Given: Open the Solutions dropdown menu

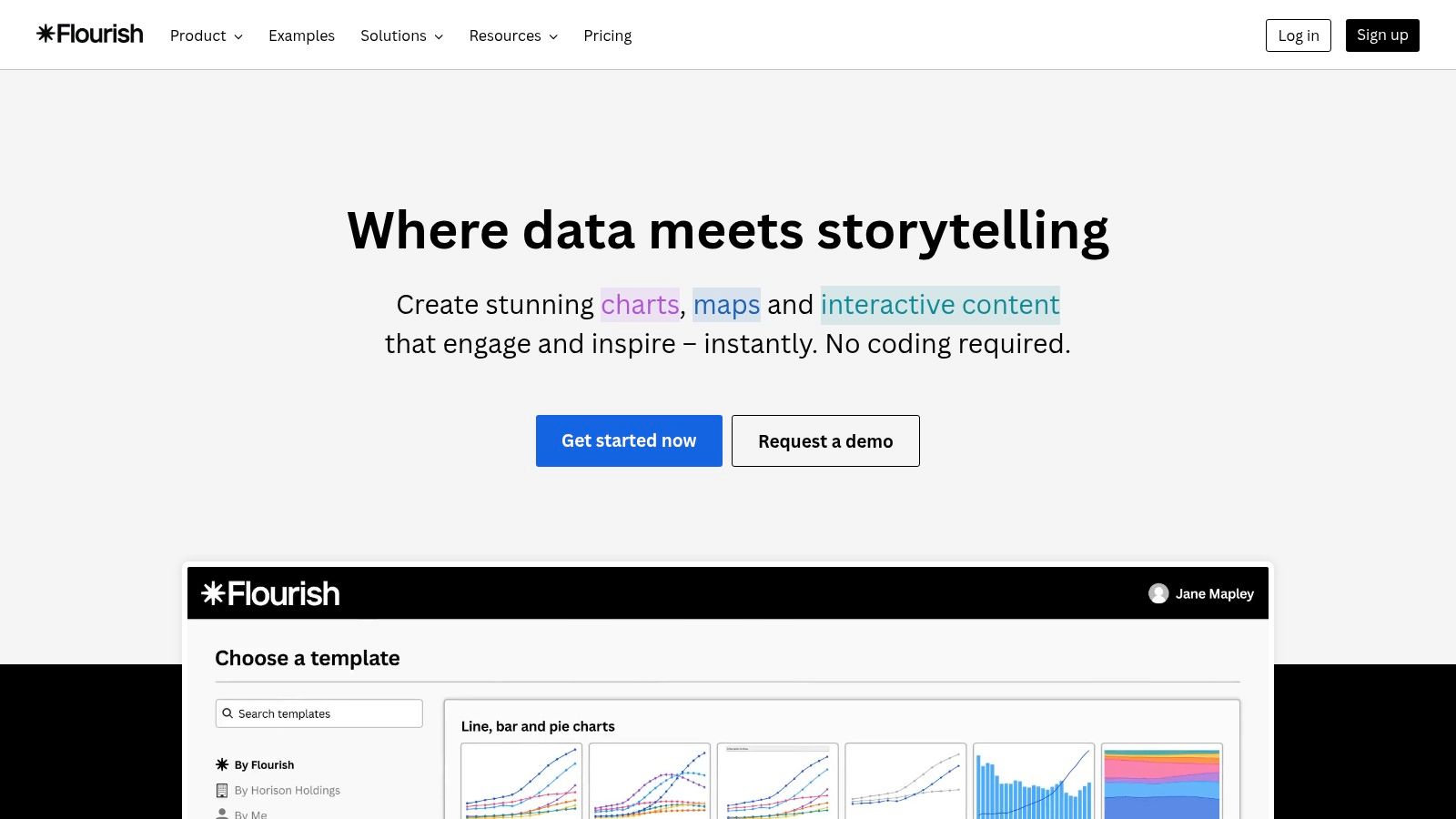Looking at the screenshot, I should pyautogui.click(x=401, y=35).
